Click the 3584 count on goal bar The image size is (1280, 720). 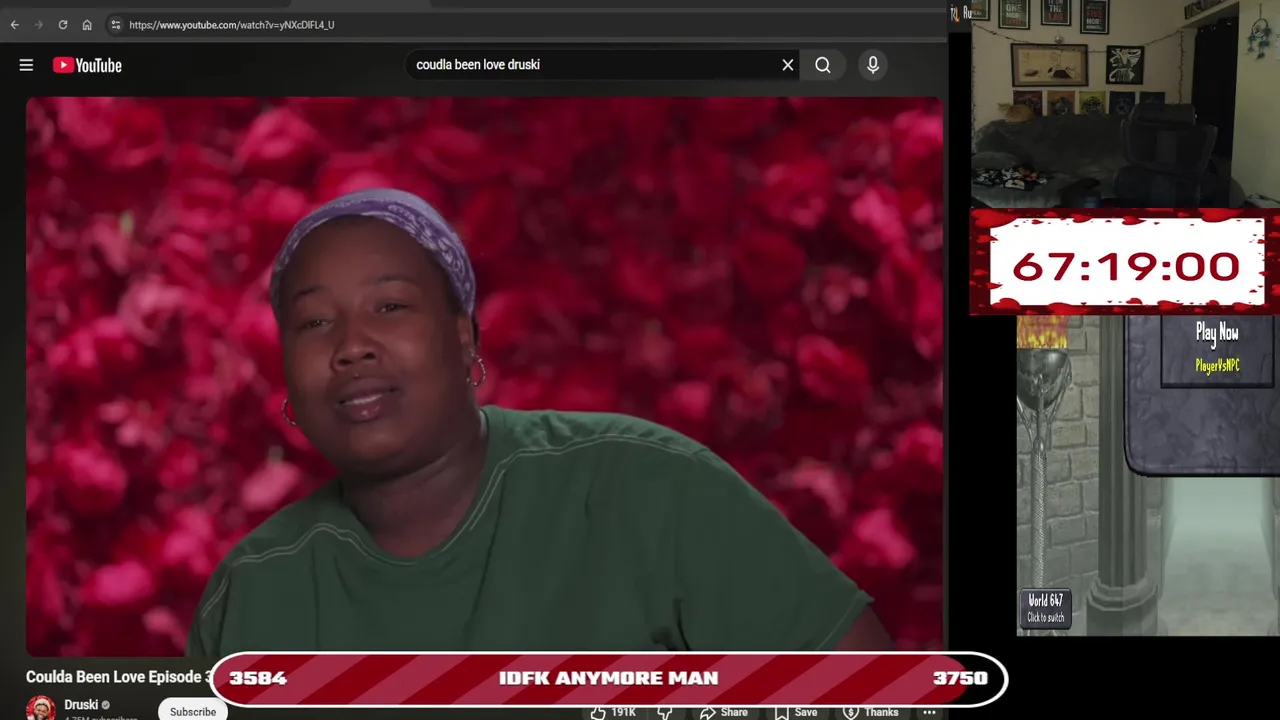click(258, 678)
